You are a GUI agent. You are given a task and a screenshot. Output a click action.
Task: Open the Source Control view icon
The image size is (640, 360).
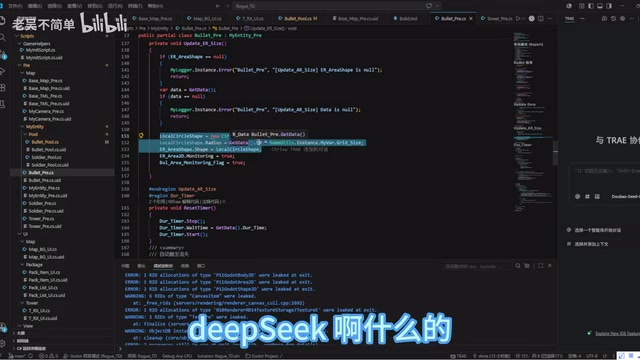[x=2, y=54]
